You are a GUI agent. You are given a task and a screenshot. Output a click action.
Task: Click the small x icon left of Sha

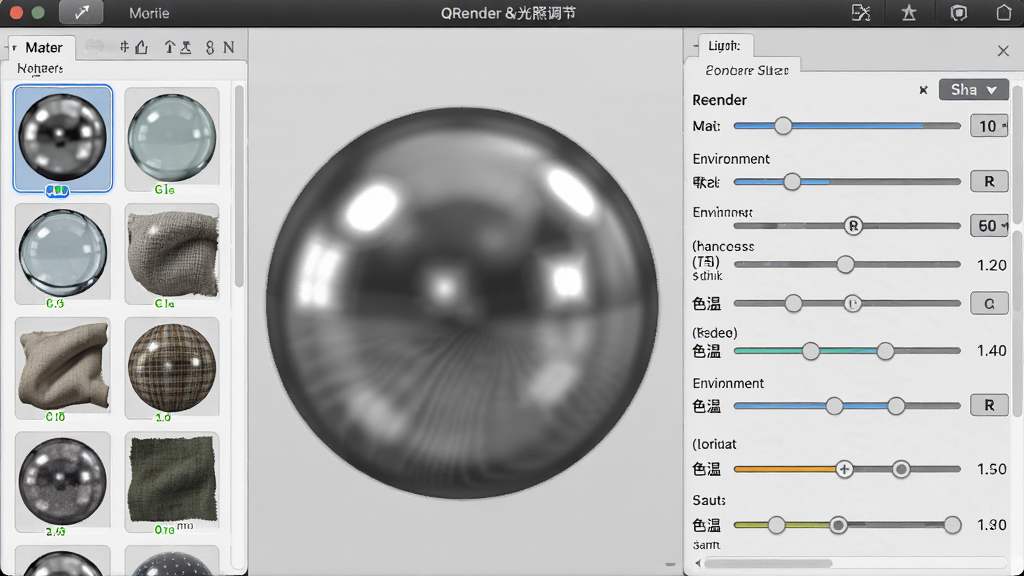coord(923,89)
